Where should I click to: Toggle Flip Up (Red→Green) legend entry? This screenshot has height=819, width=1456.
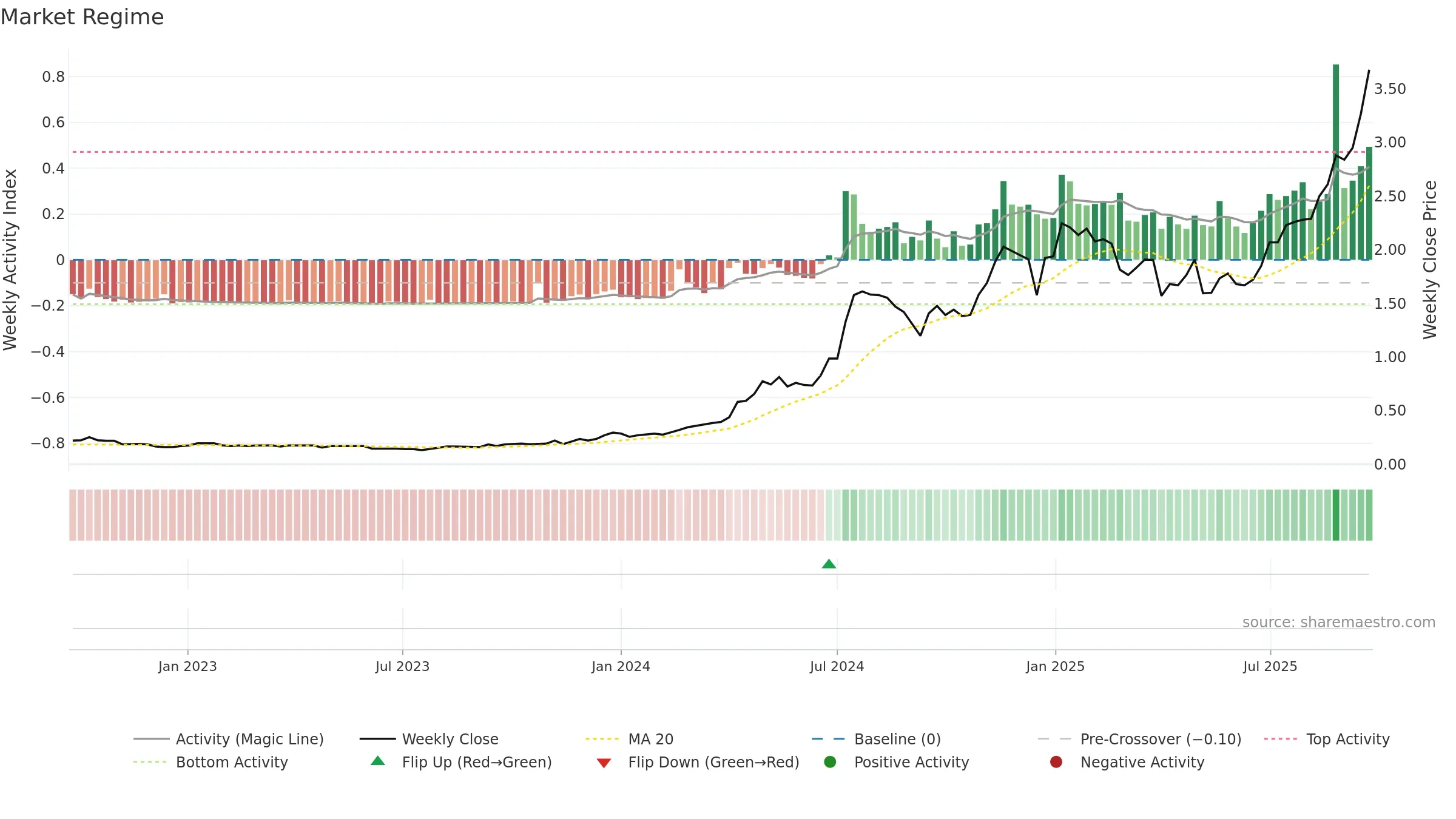tap(461, 762)
